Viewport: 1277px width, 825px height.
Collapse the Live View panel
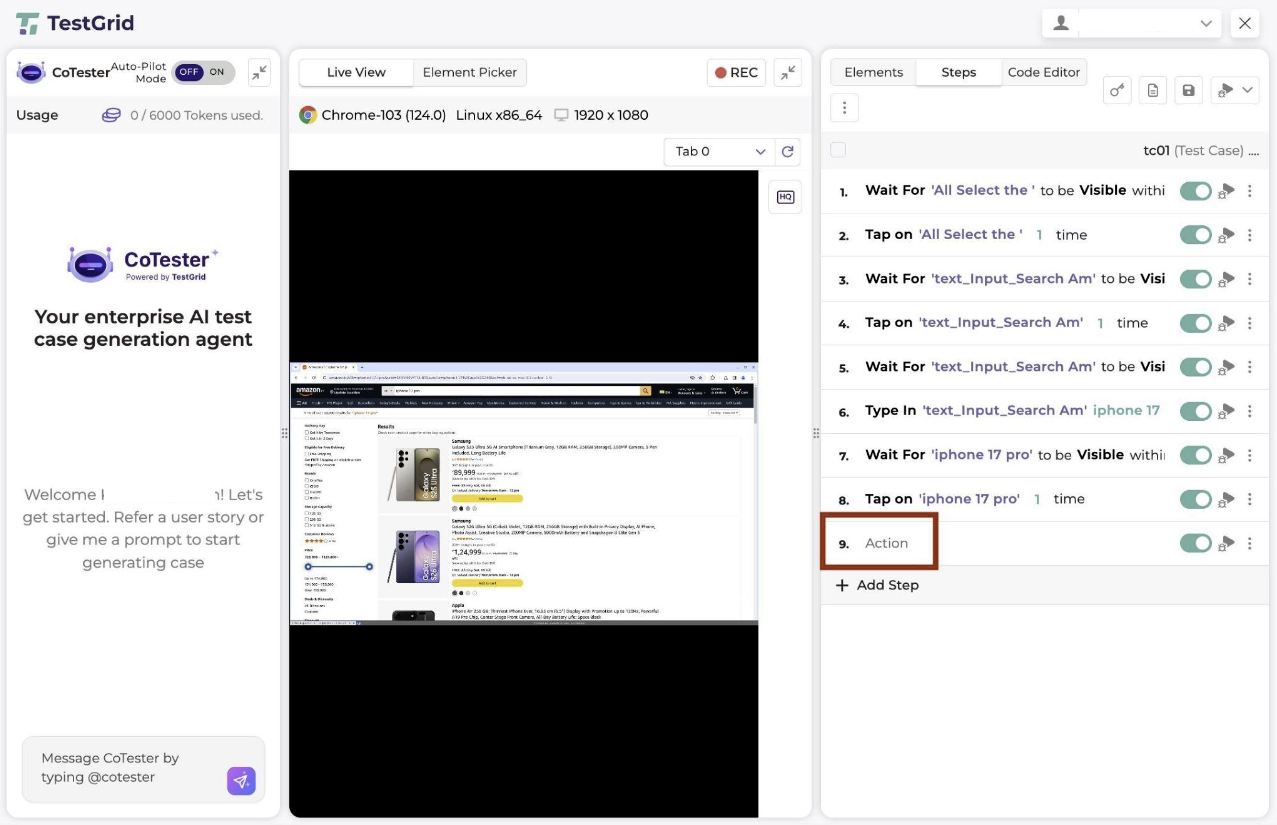pos(788,72)
